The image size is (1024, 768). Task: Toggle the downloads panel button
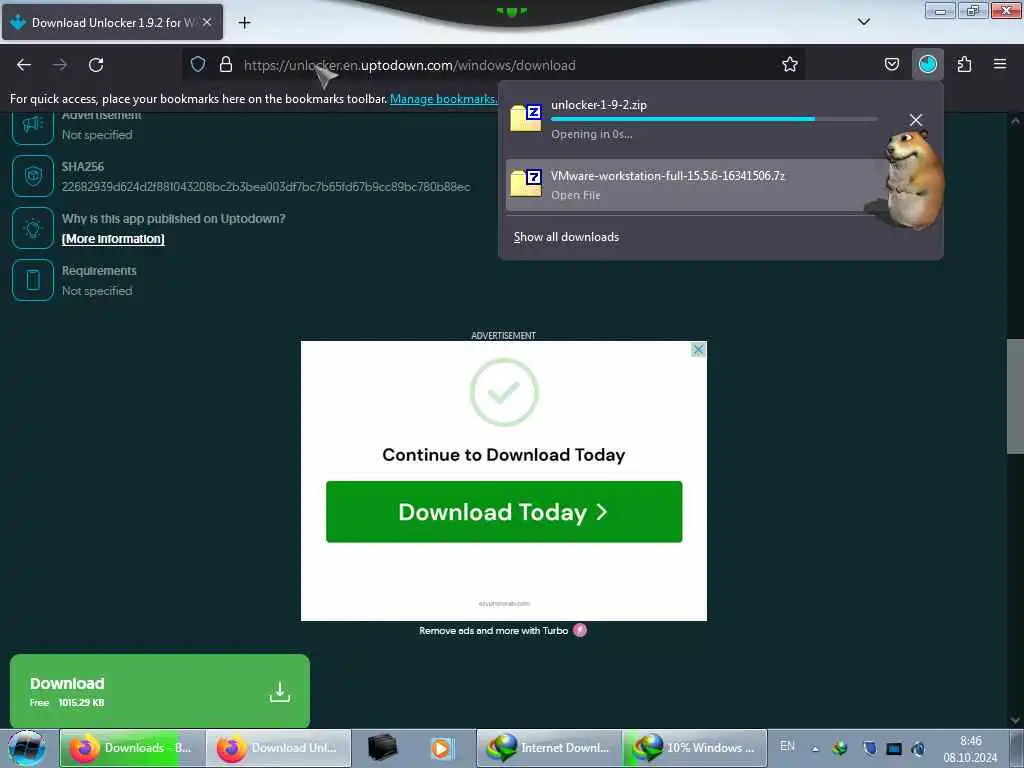(x=927, y=64)
